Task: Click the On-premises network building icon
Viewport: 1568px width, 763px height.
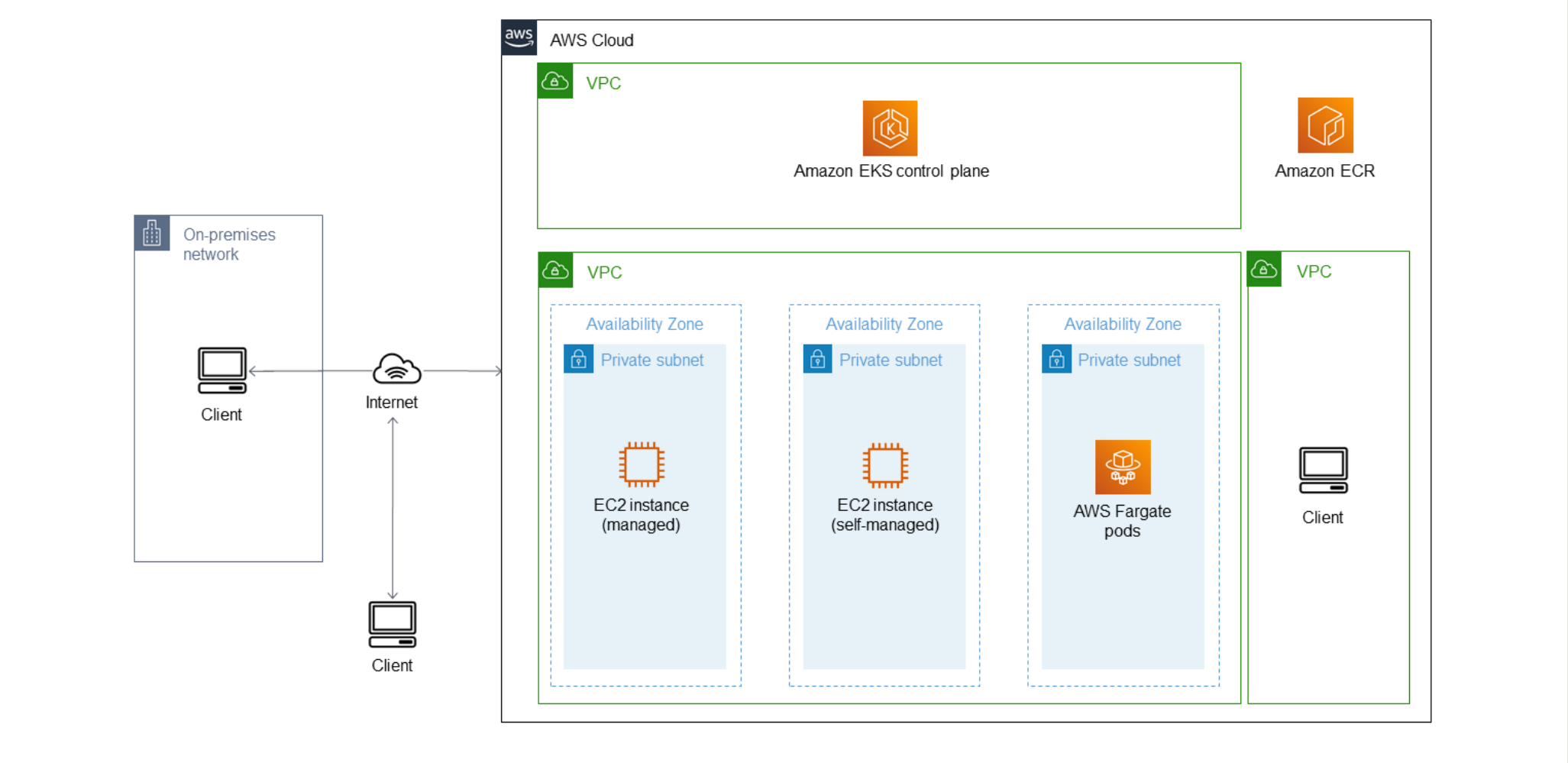Action: pyautogui.click(x=152, y=233)
